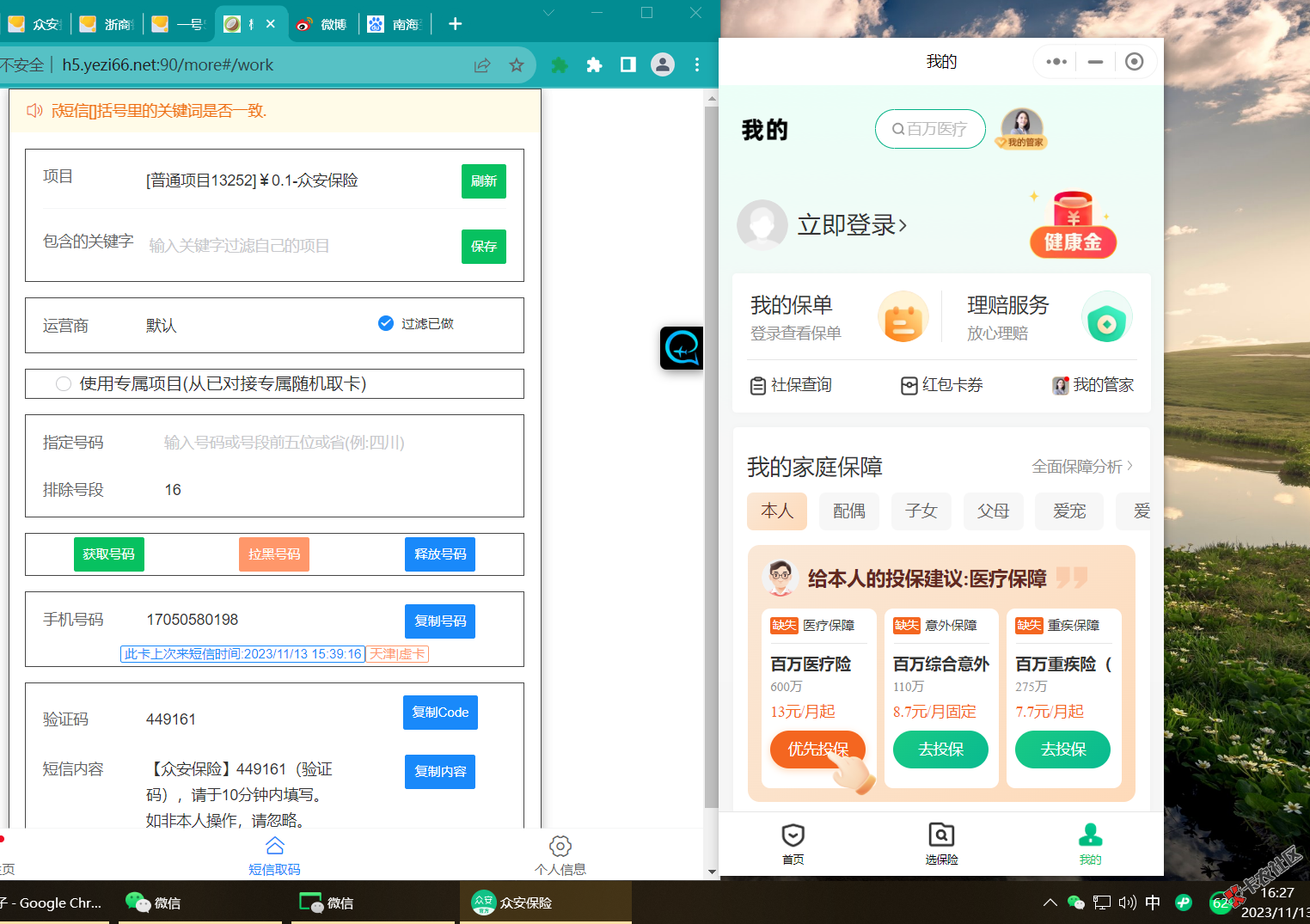Open the Chrome three-dot menu
The height and width of the screenshot is (924, 1310).
coord(697,65)
